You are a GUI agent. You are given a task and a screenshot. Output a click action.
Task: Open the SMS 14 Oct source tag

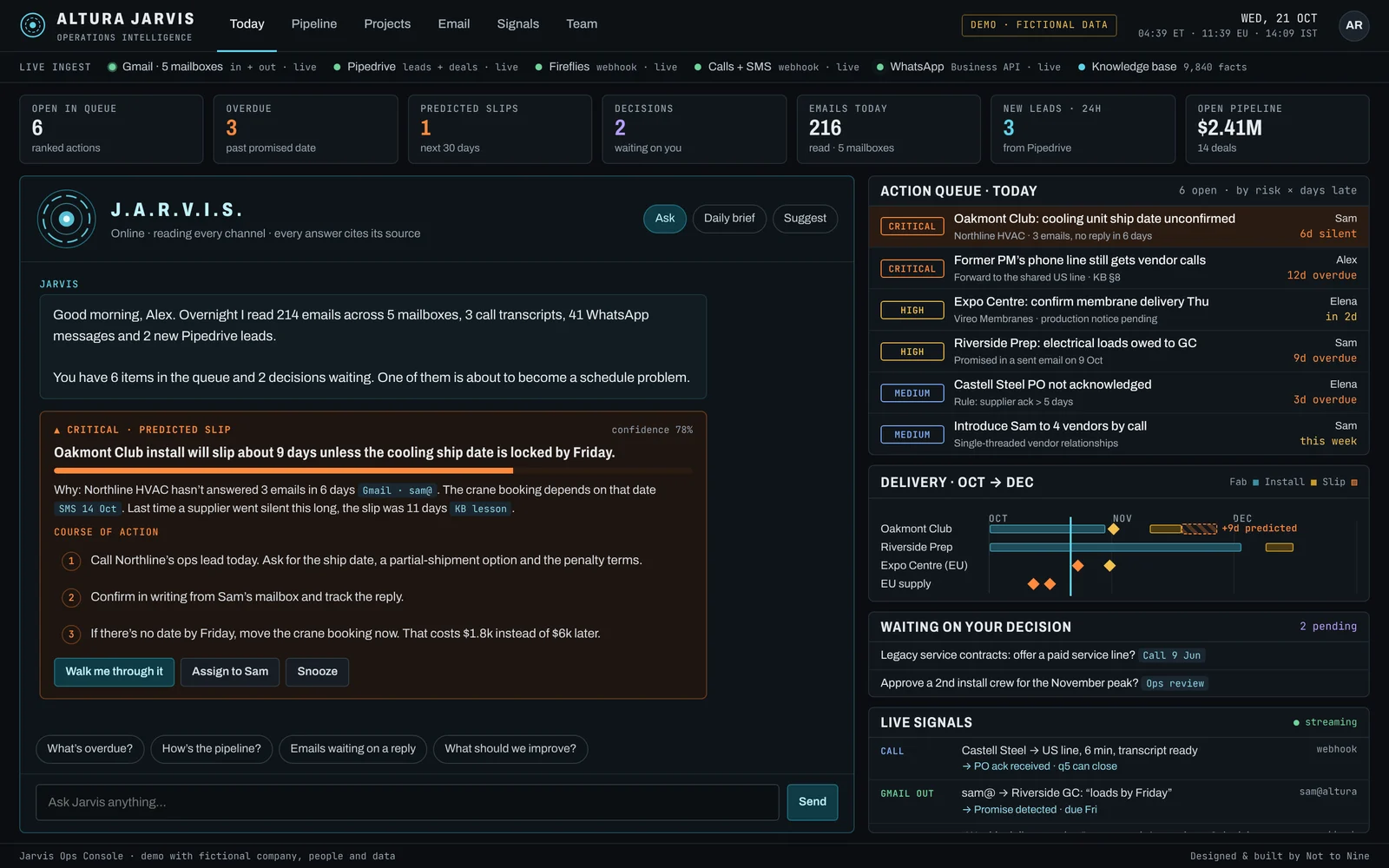click(x=88, y=509)
